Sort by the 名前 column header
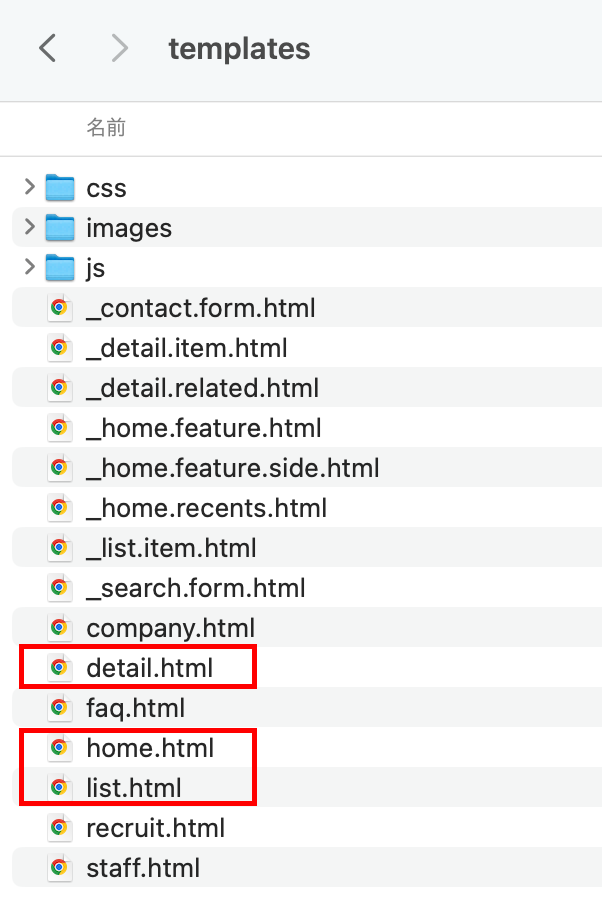The height and width of the screenshot is (919, 602). pyautogui.click(x=106, y=128)
